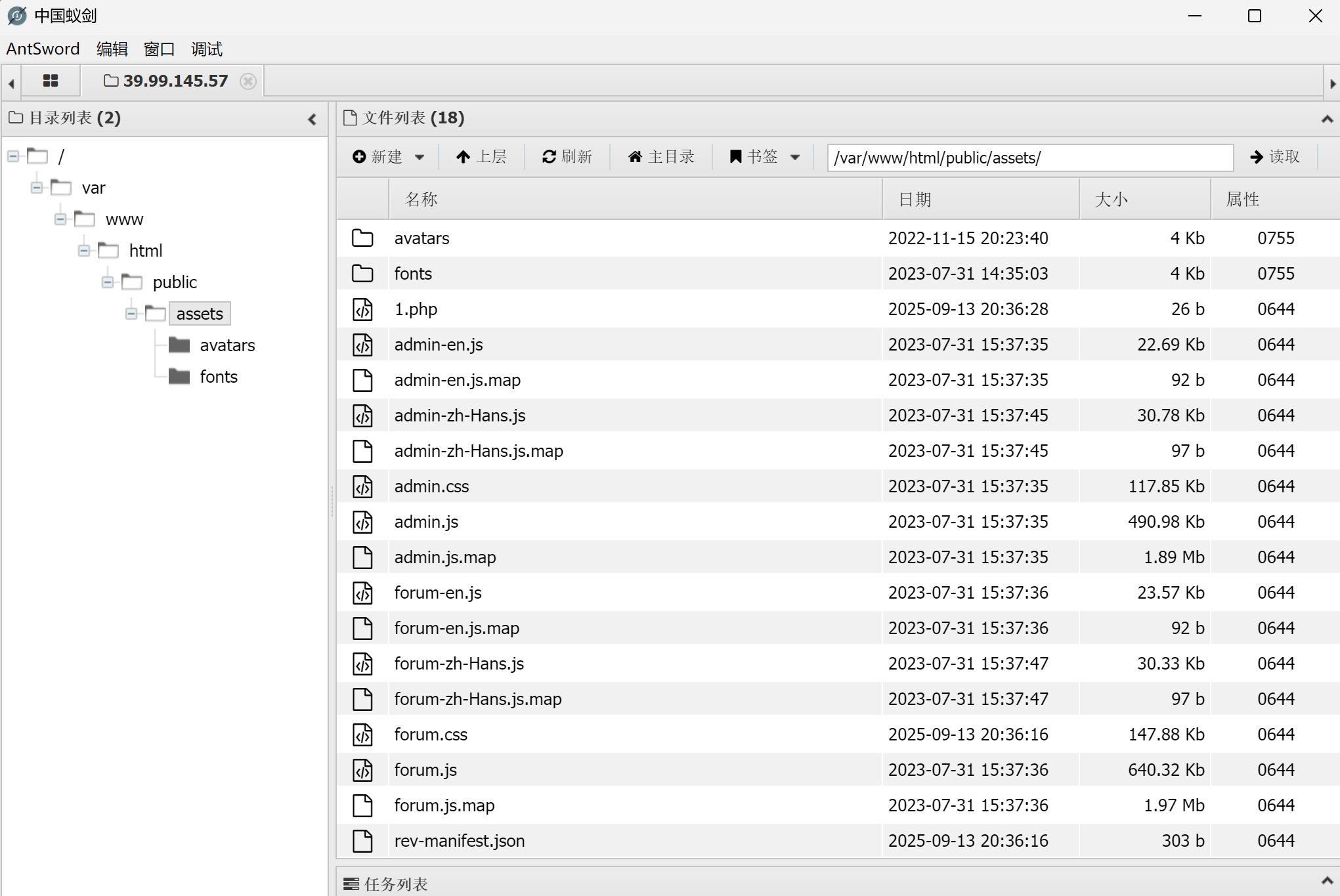Viewport: 1340px width, 896px height.
Task: Collapse the directory list panel chevron
Action: [x=312, y=119]
